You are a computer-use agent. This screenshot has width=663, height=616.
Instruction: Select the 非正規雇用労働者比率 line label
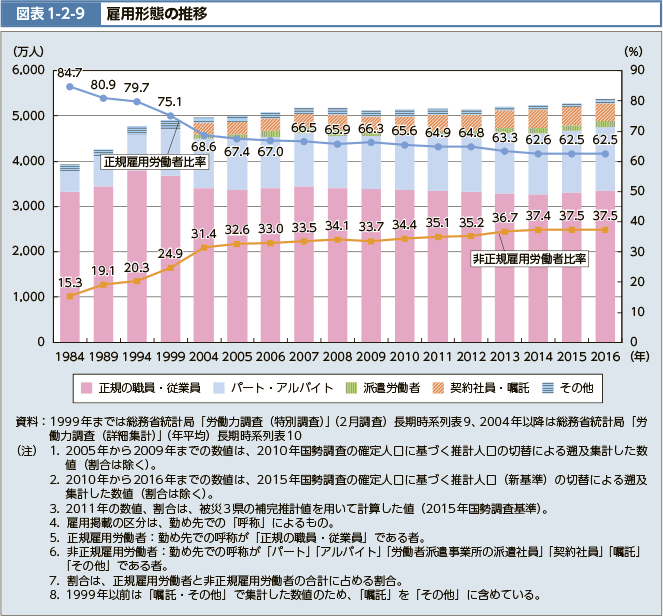529,258
